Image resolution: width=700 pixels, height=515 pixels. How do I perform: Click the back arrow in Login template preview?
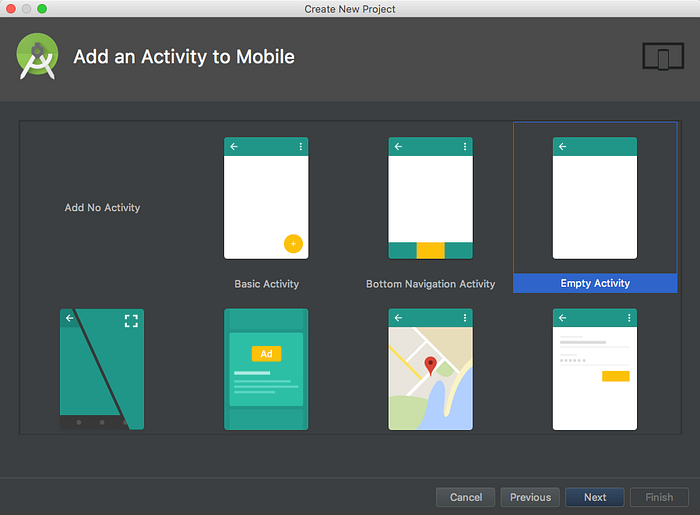[x=562, y=318]
